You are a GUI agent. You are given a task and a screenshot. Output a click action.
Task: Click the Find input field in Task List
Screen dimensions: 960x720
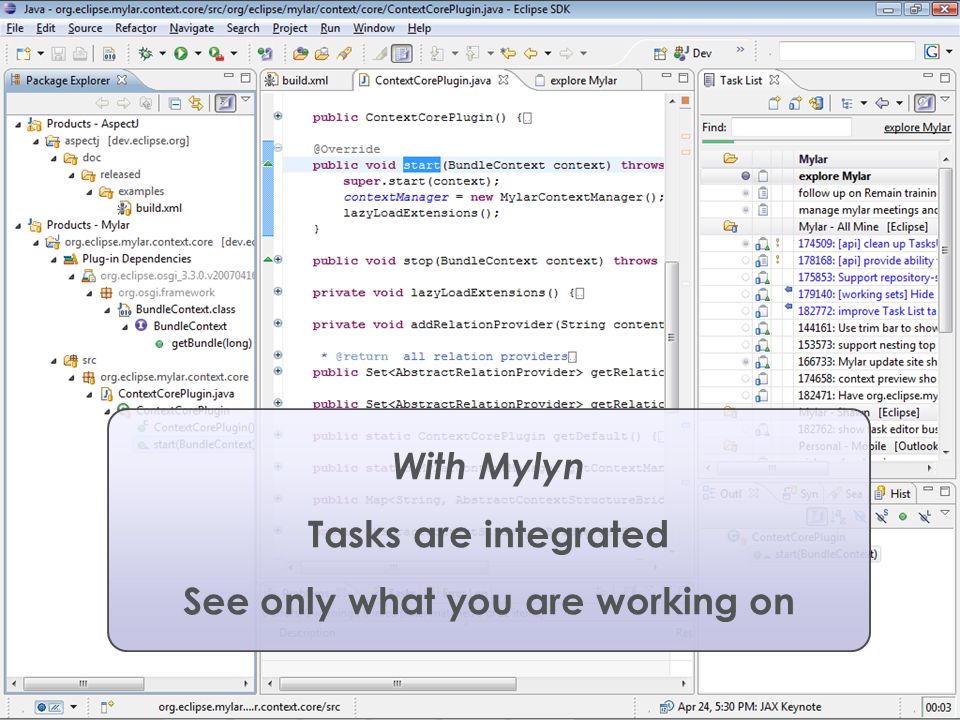click(x=791, y=127)
